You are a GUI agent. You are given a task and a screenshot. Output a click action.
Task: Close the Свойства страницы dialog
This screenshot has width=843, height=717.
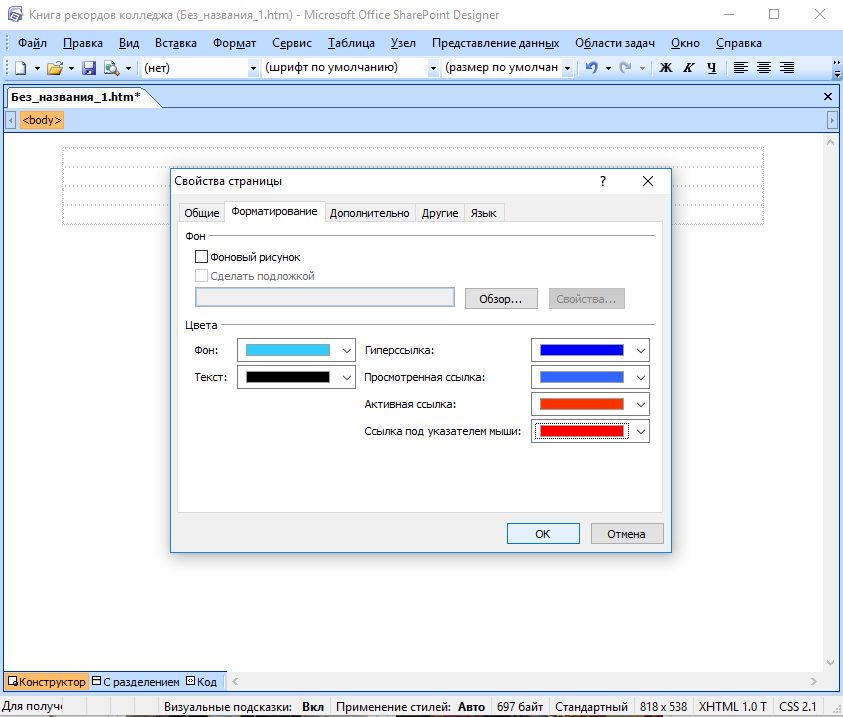(648, 181)
